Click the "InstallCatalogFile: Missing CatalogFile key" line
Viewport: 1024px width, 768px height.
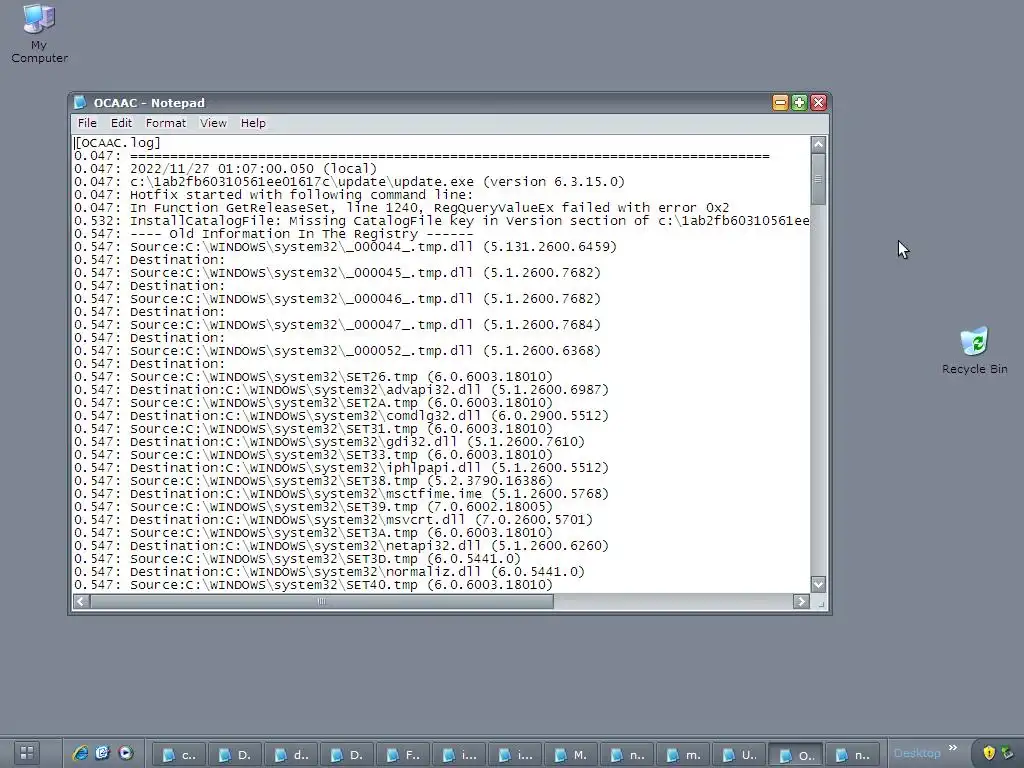tap(441, 221)
